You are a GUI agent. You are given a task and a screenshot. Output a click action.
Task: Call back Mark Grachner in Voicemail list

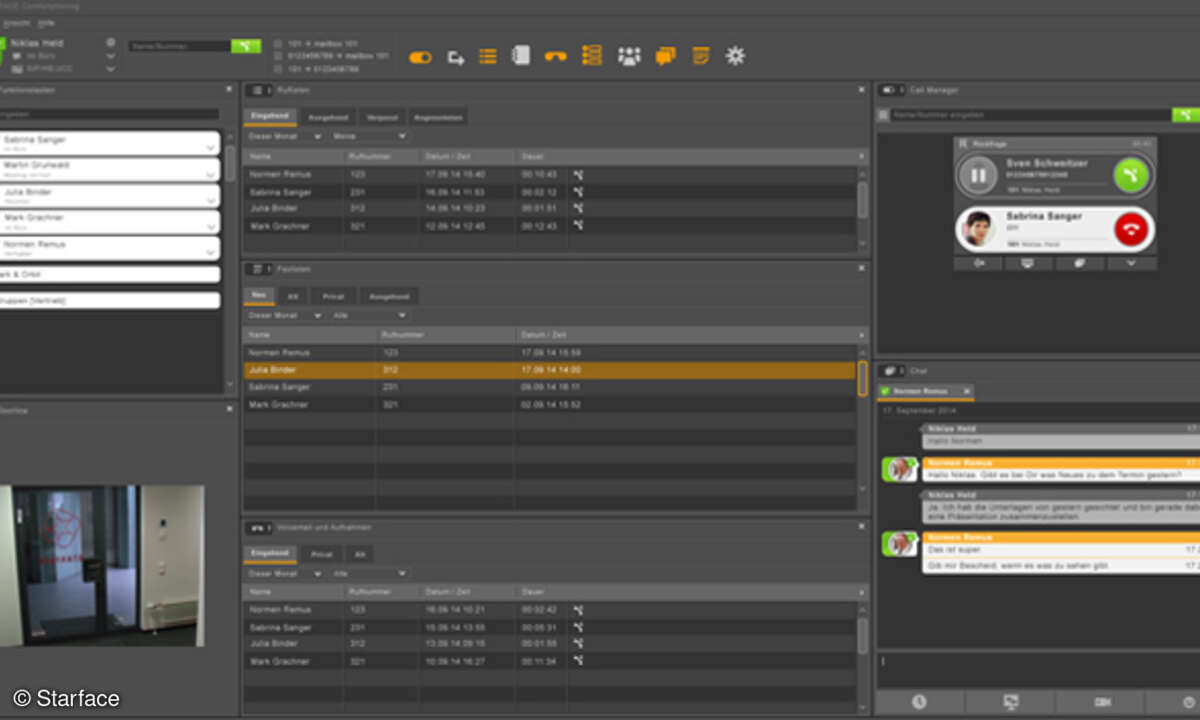578,661
